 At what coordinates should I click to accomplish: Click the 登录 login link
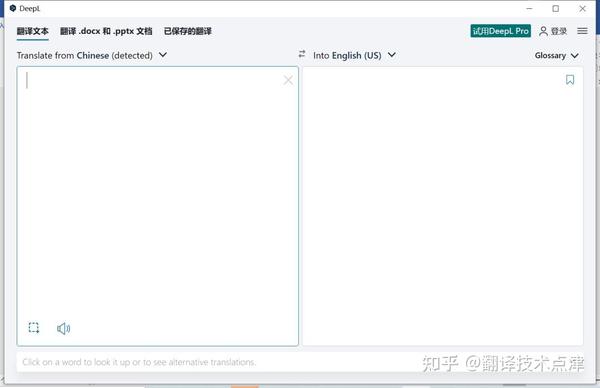(x=559, y=31)
